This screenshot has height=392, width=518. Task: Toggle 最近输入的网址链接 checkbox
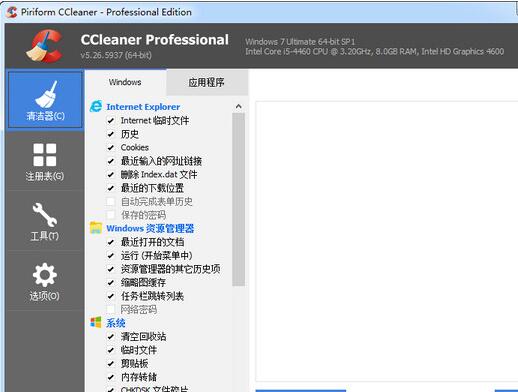tap(111, 161)
